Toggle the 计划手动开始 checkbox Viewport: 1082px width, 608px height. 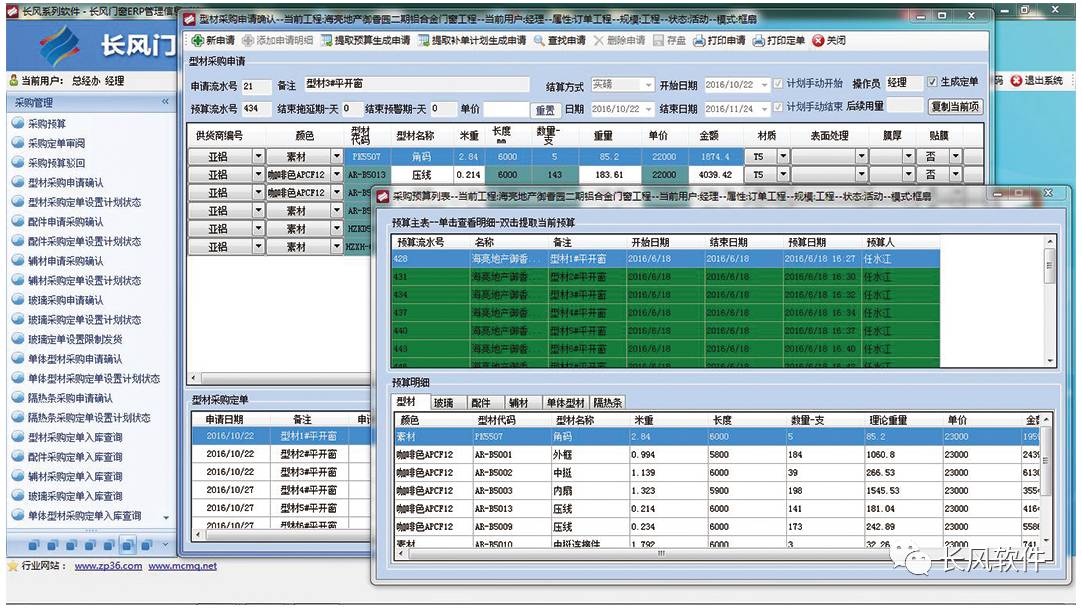778,84
